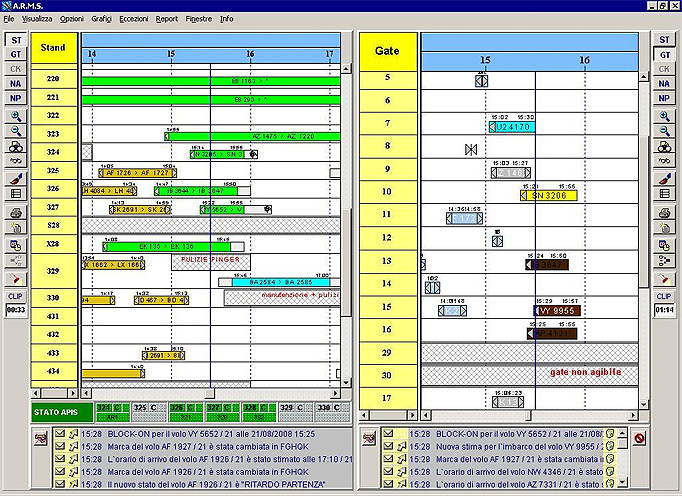The width and height of the screenshot is (682, 496).
Task: Click the up arrow of the Gate chart vertical scrollbar
Action: tap(644, 77)
